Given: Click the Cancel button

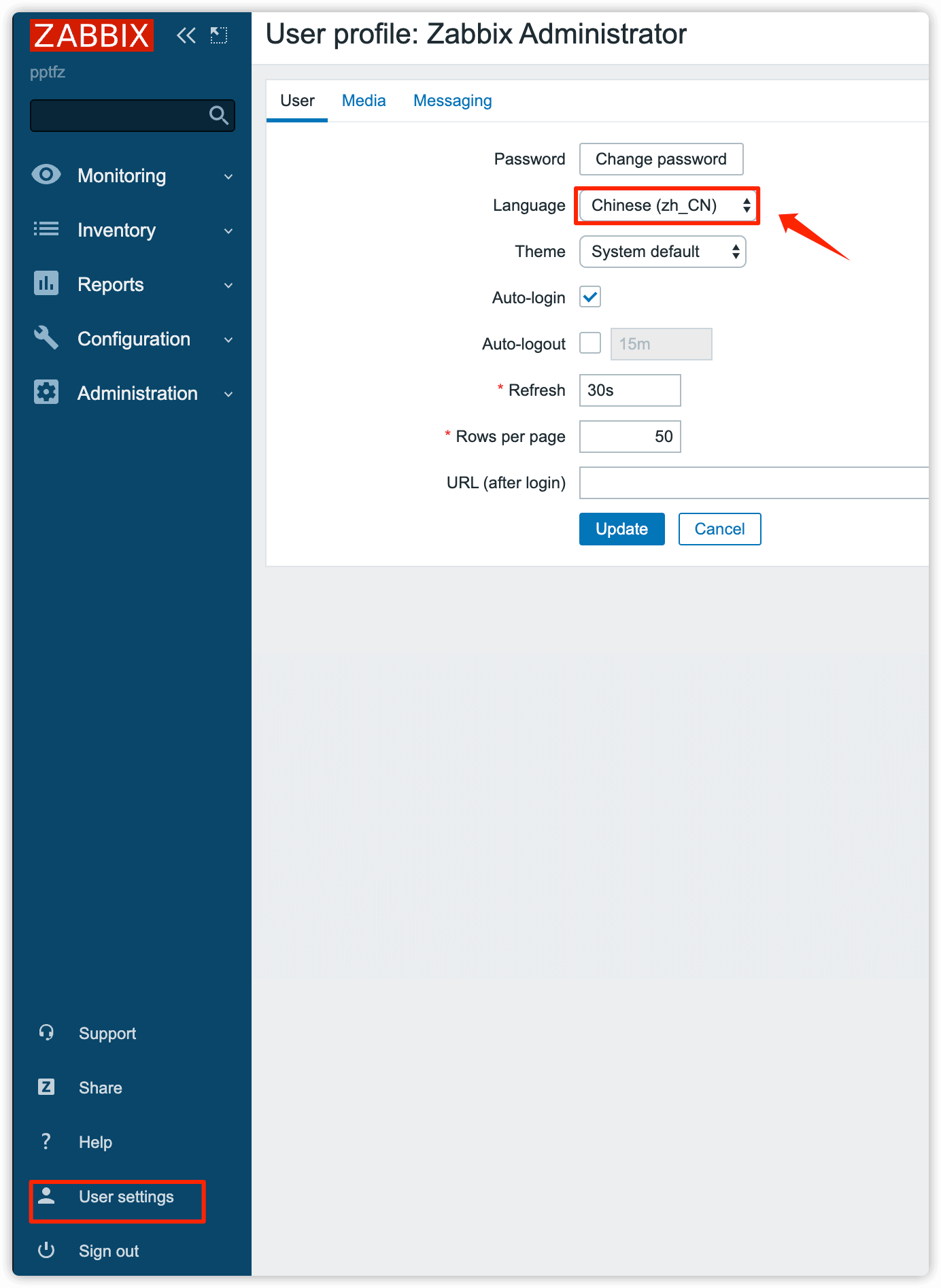Looking at the screenshot, I should [720, 529].
